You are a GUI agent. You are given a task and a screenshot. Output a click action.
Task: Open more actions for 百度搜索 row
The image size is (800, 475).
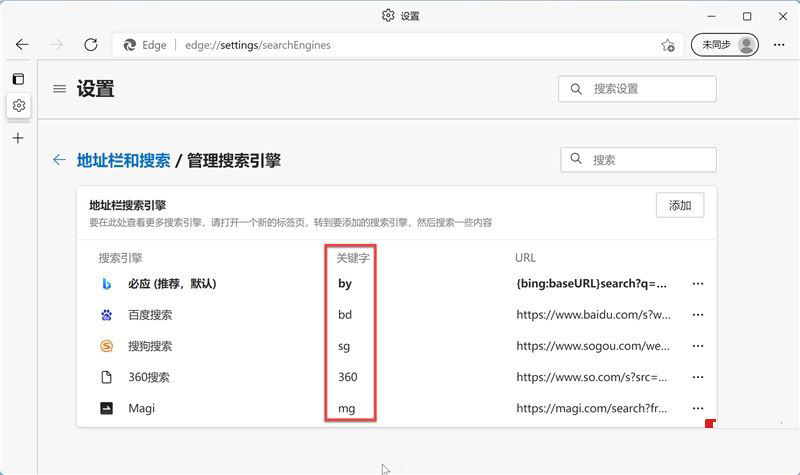[697, 315]
